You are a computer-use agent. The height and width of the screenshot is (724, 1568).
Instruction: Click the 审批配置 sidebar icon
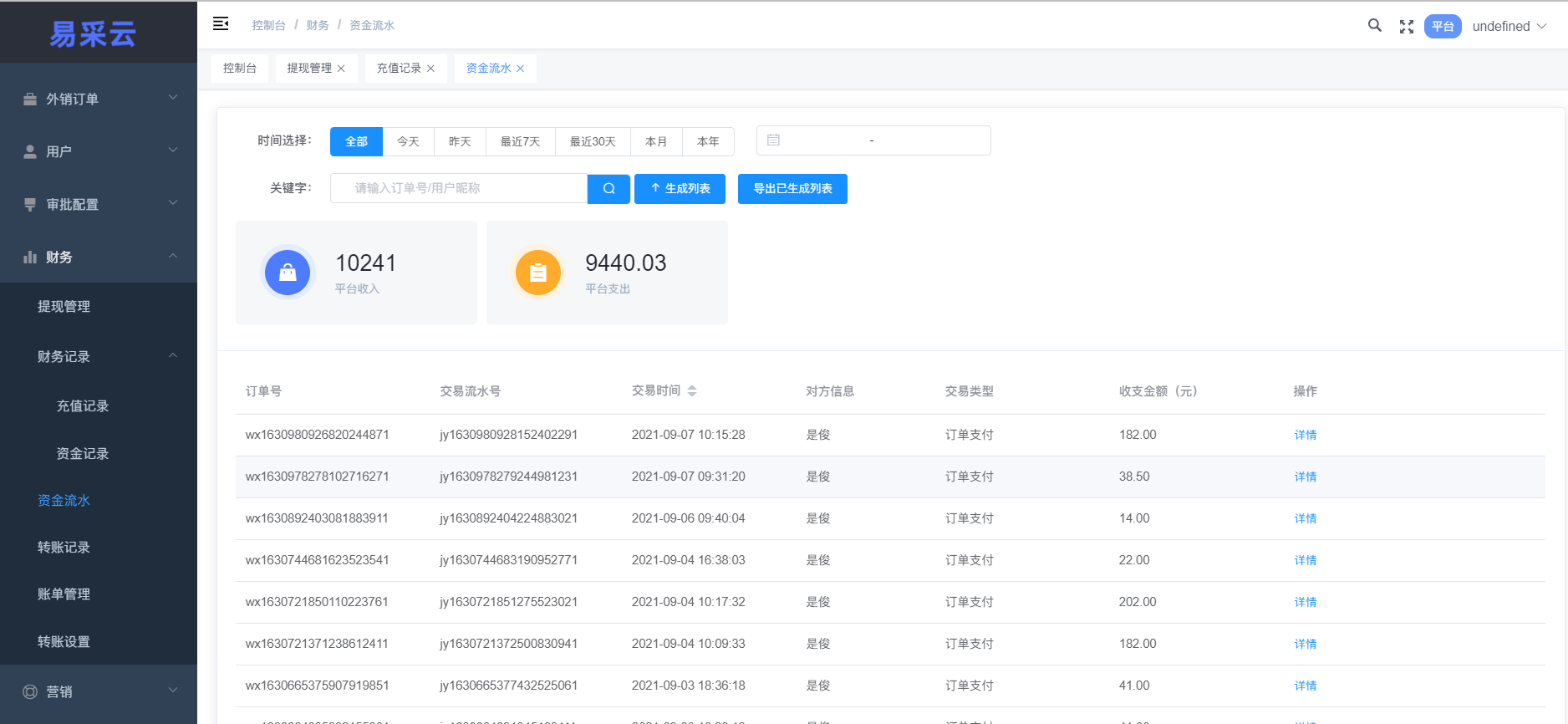pyautogui.click(x=30, y=204)
